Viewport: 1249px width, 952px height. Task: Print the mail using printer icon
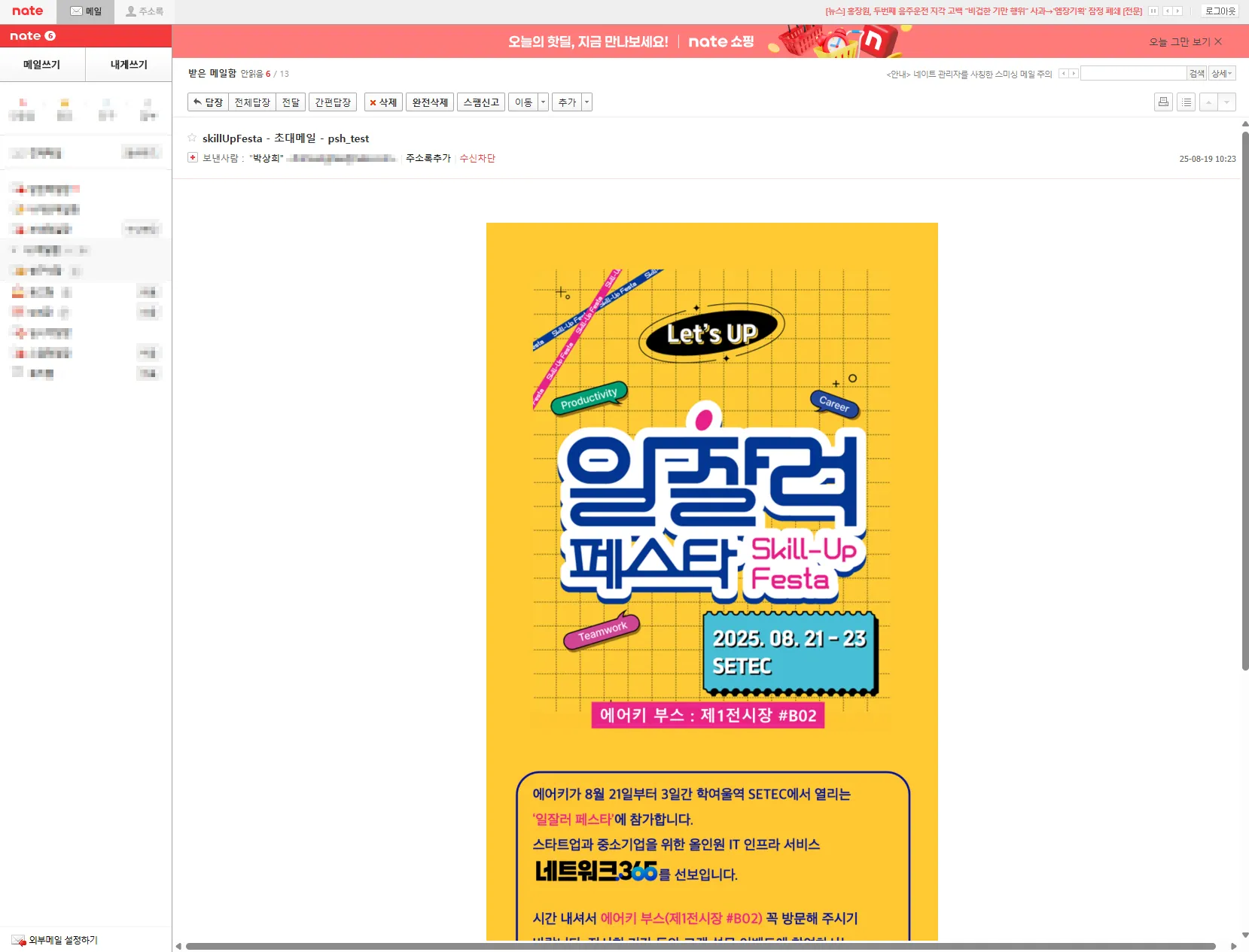[1163, 102]
